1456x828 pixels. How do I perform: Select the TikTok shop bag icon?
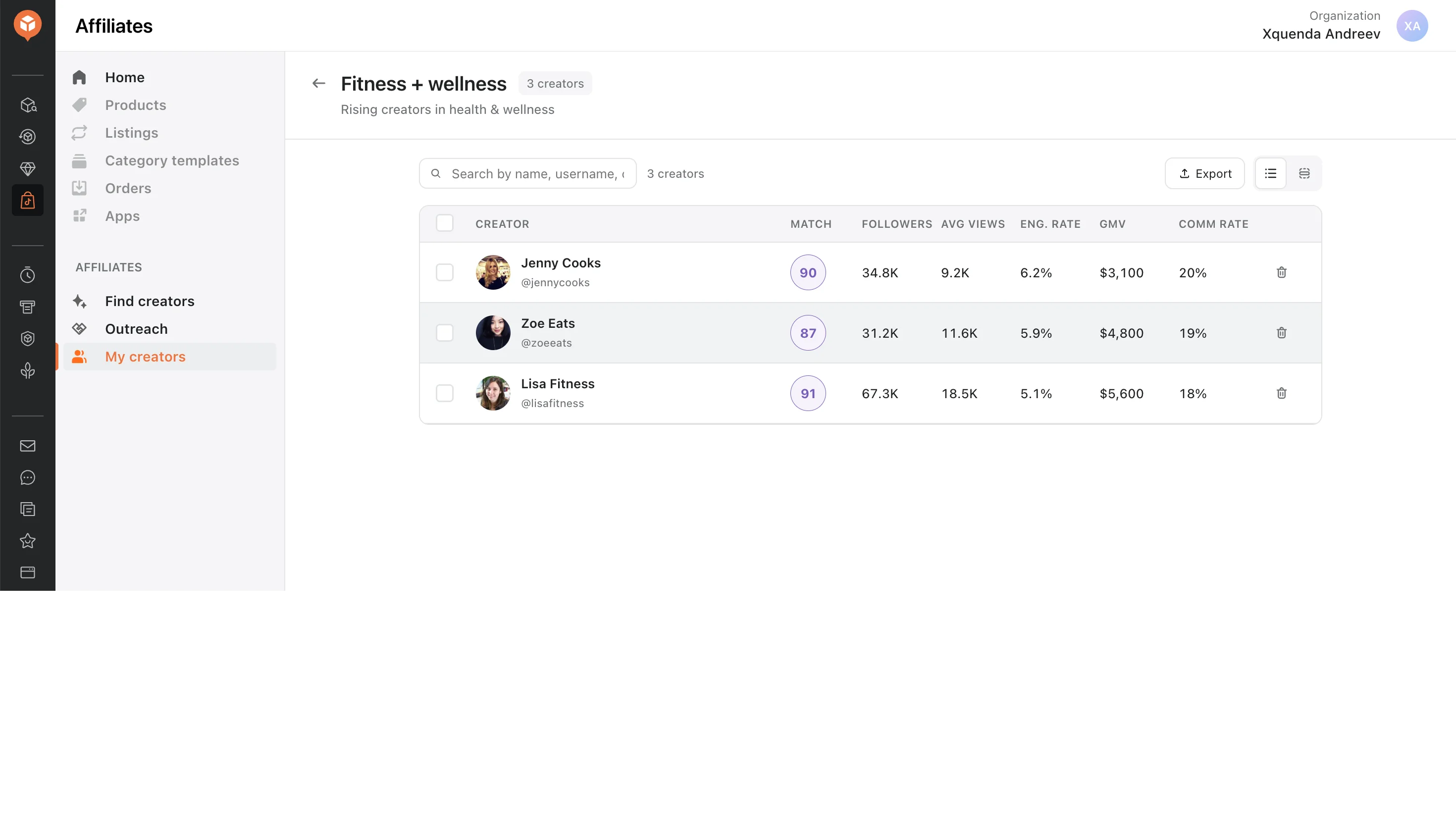[27, 200]
